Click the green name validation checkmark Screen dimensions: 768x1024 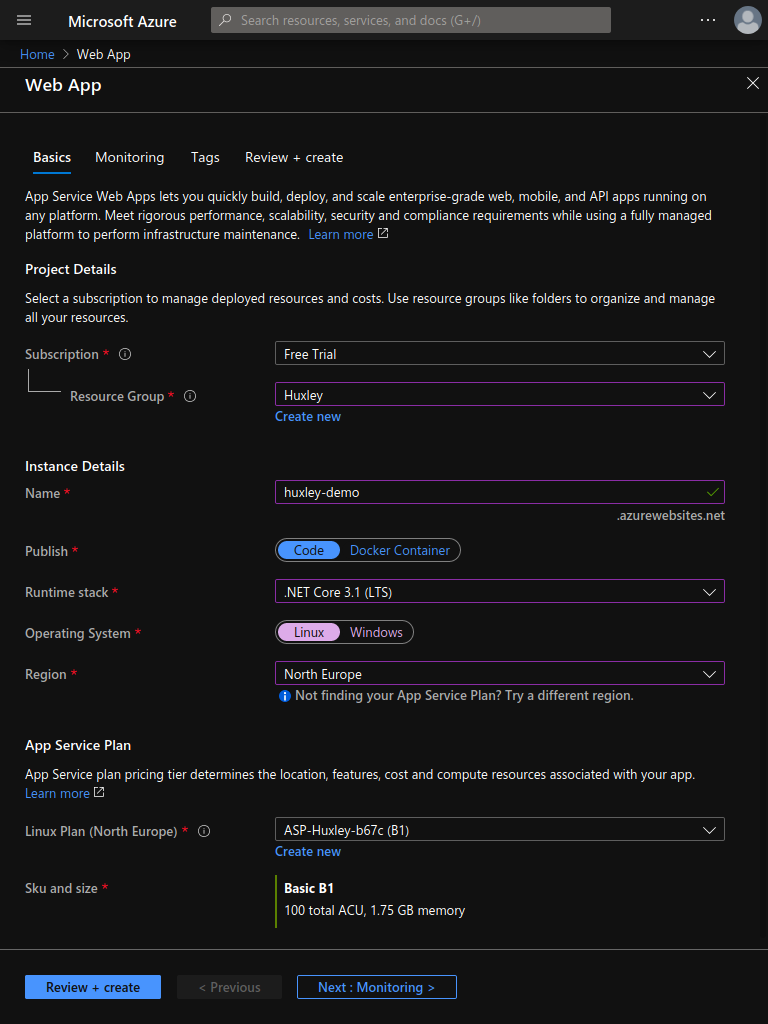[x=712, y=492]
